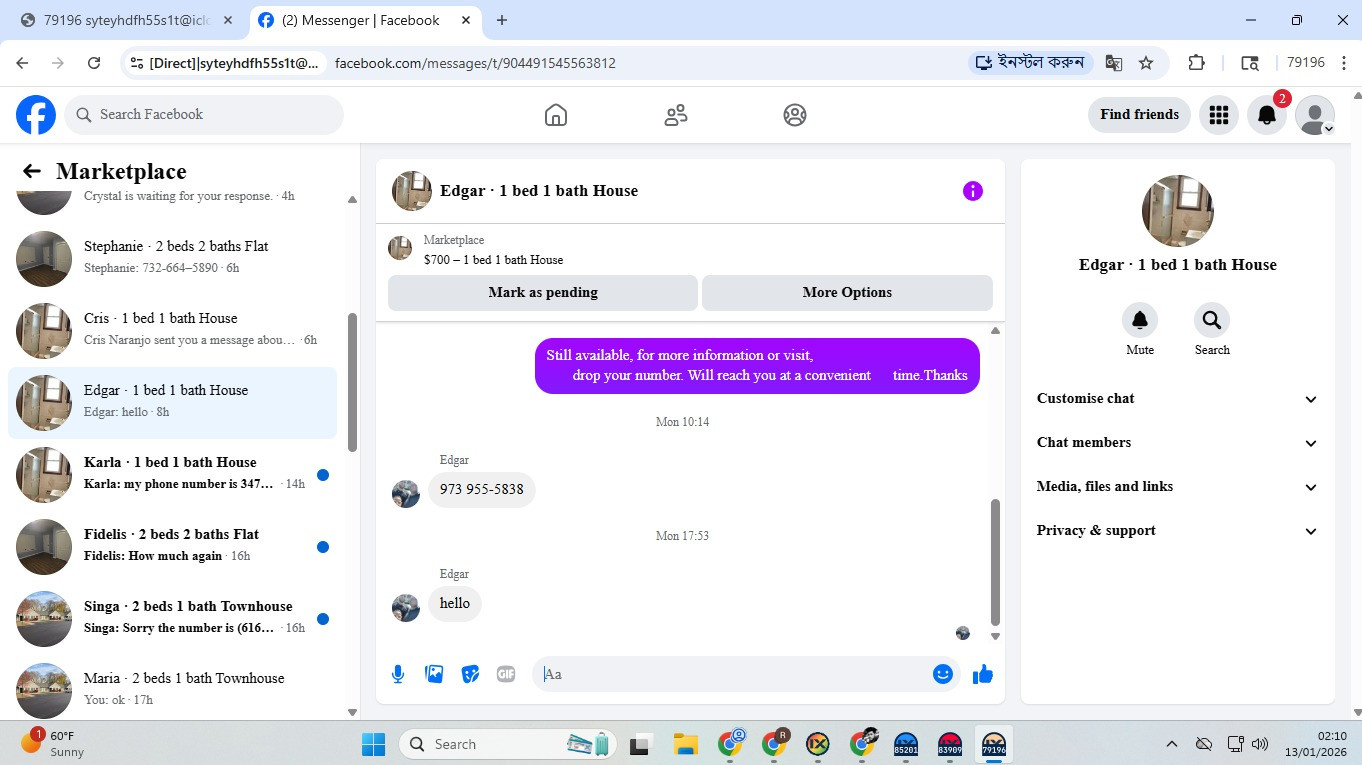Show hidden system tray icons
1362x765 pixels.
pyautogui.click(x=1171, y=744)
